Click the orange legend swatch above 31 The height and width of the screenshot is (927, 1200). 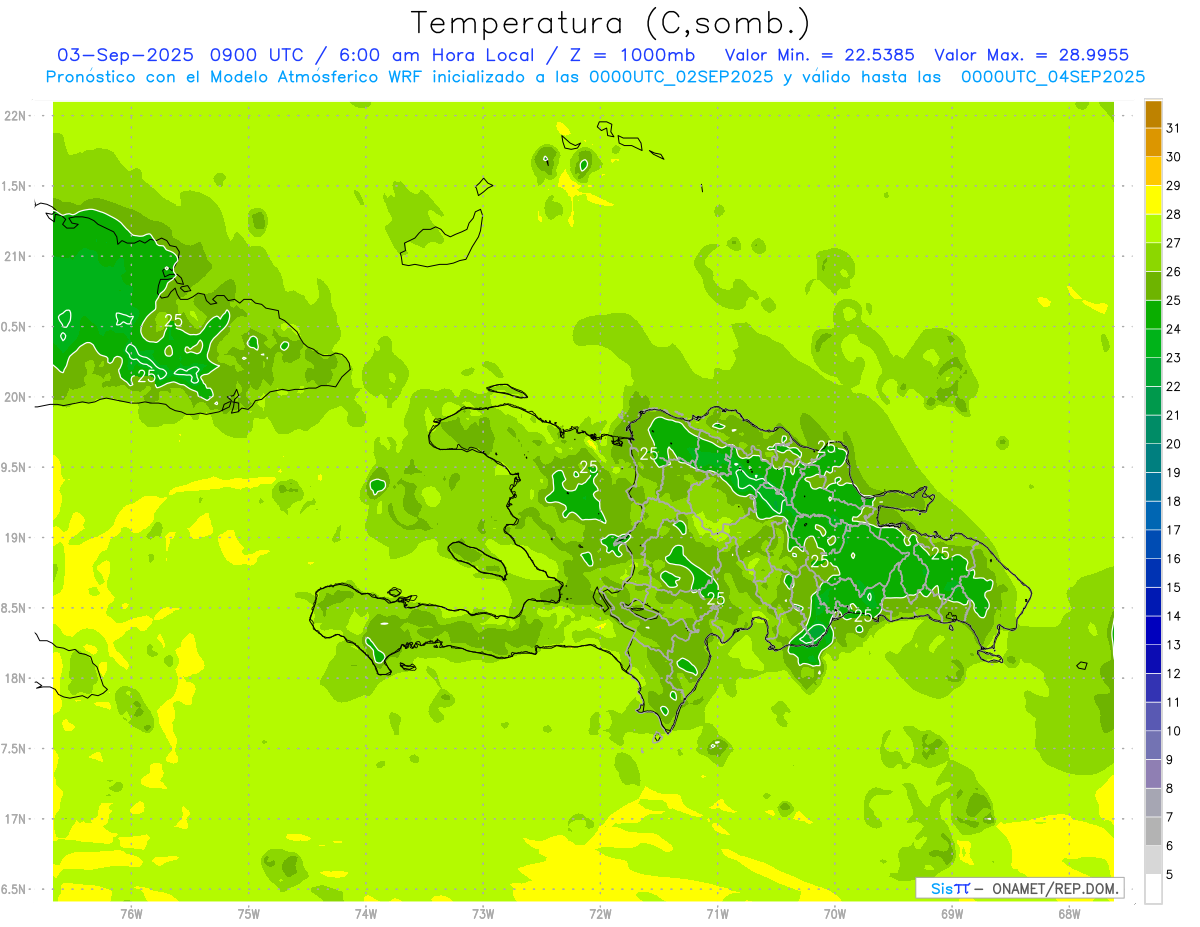(x=1153, y=114)
